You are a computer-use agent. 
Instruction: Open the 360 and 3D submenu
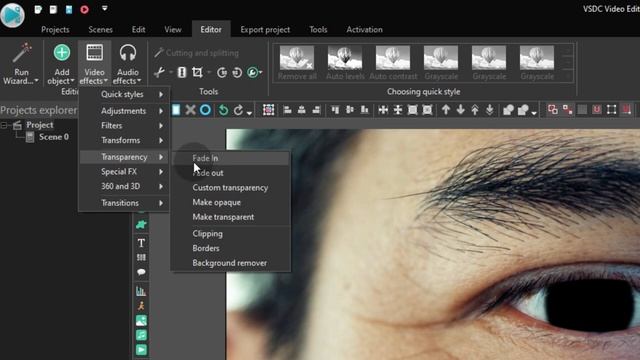click(124, 186)
